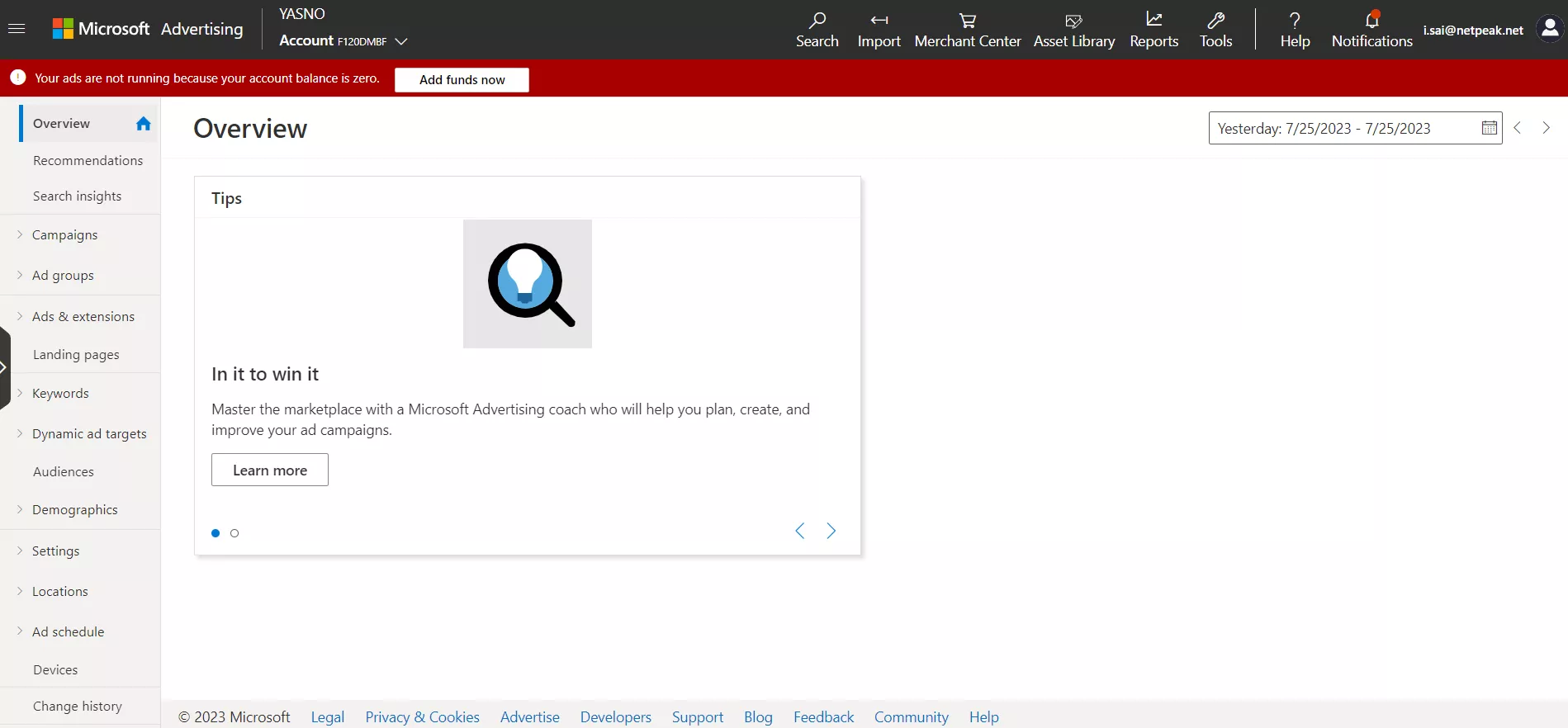
Task: Open the hamburger navigation menu
Action: click(17, 29)
